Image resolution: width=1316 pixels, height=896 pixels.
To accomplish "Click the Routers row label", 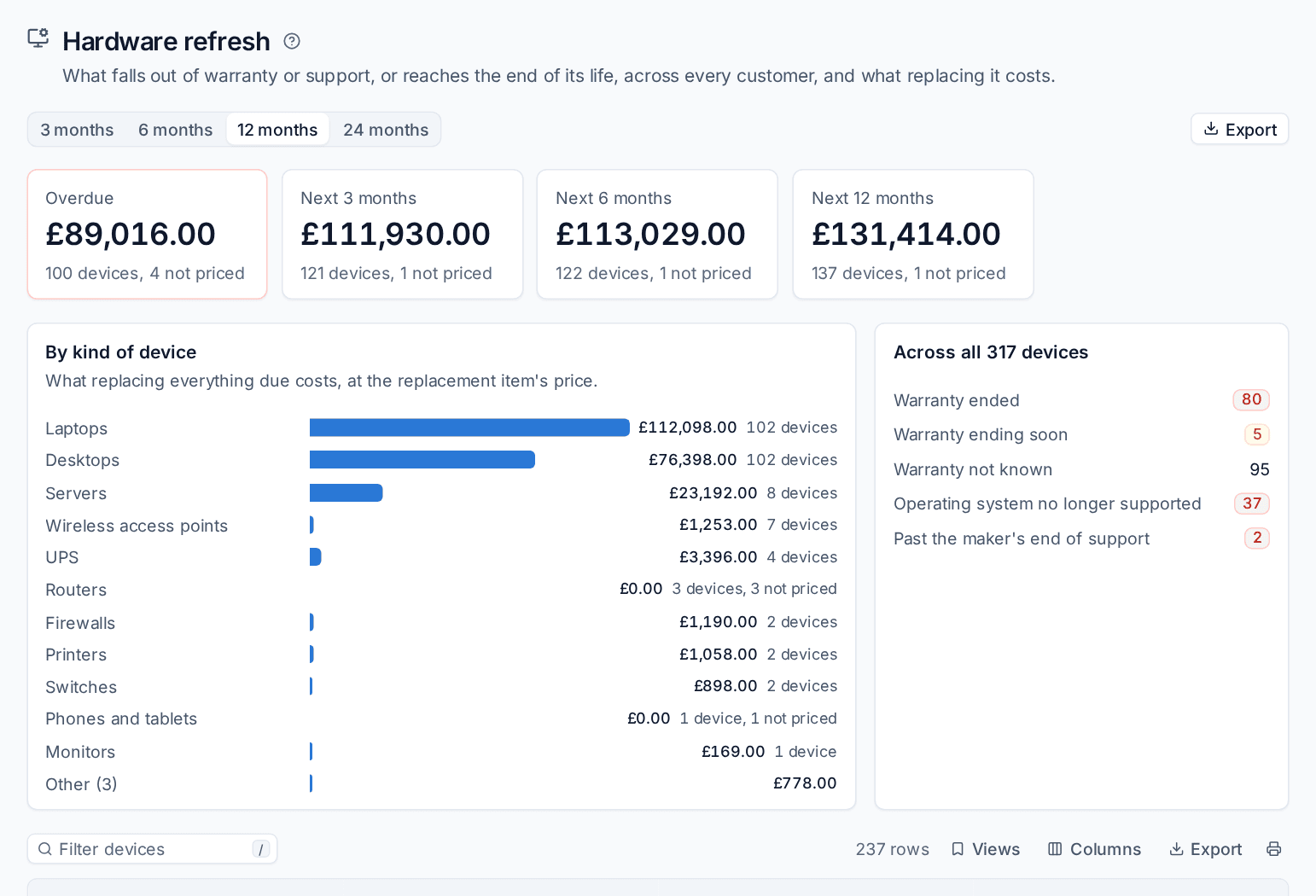I will pos(76,590).
